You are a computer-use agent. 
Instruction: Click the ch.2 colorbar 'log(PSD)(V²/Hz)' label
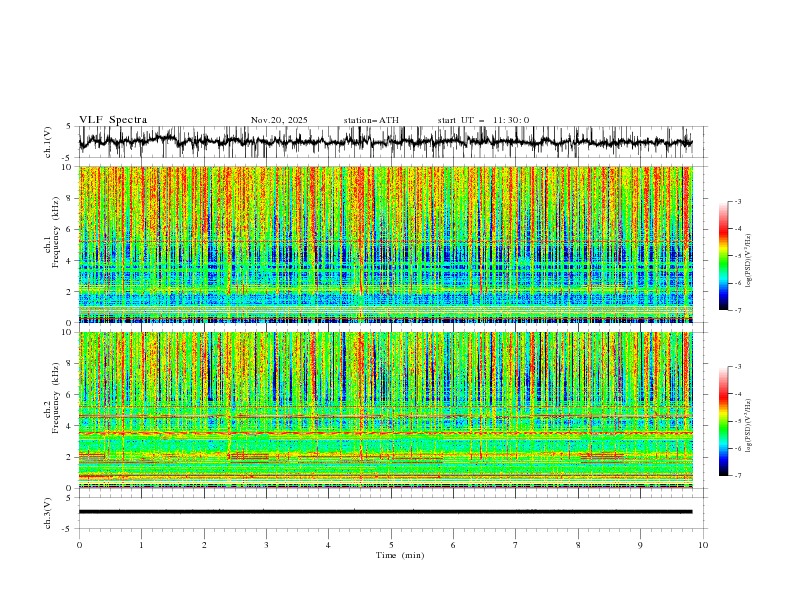748,425
